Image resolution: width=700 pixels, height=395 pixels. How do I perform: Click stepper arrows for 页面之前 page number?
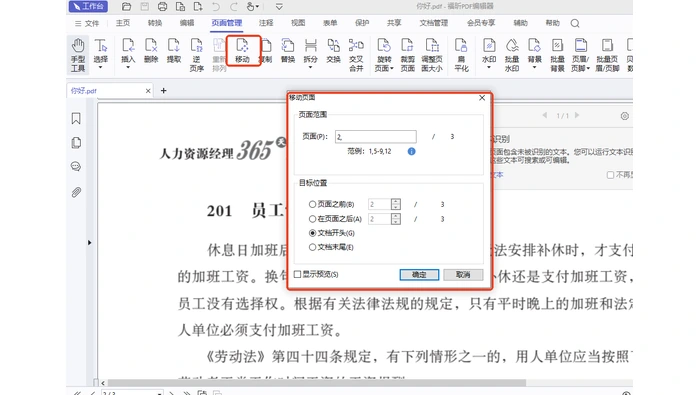pos(396,204)
